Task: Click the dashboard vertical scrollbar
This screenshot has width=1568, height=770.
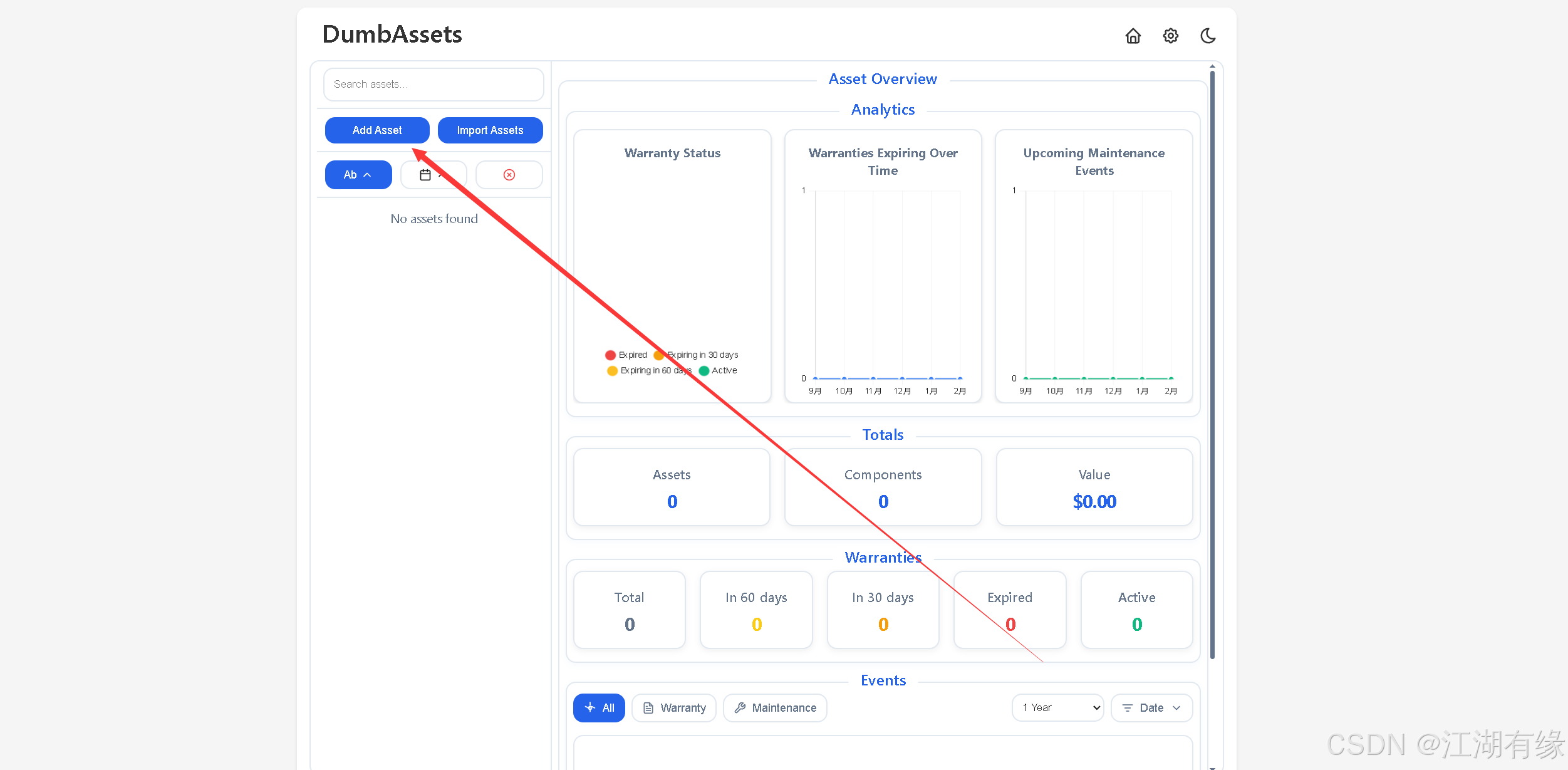Action: pos(1212,363)
